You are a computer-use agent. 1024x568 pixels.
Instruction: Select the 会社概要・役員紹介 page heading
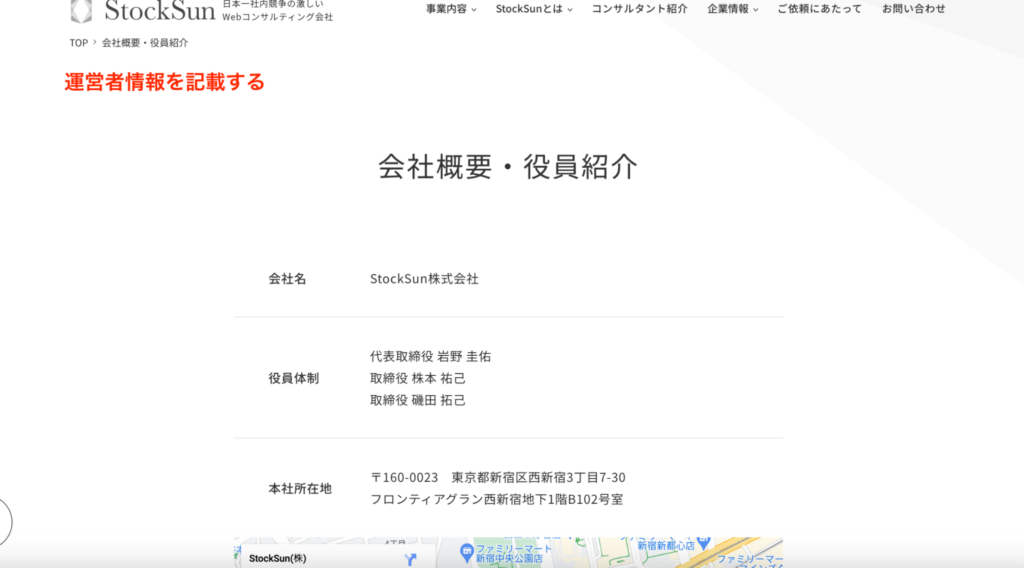tap(508, 166)
